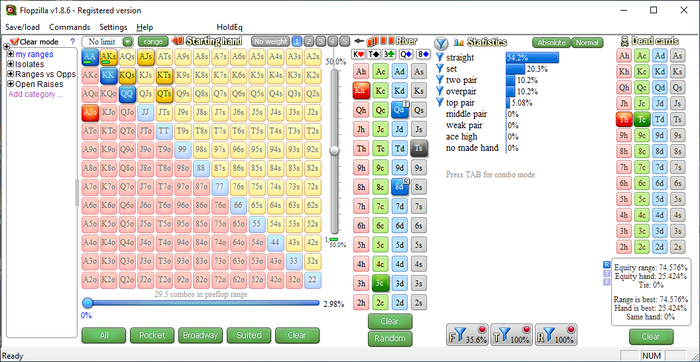Select weight group 2 button
Viewport: 700px width, 362px height.
(309, 42)
